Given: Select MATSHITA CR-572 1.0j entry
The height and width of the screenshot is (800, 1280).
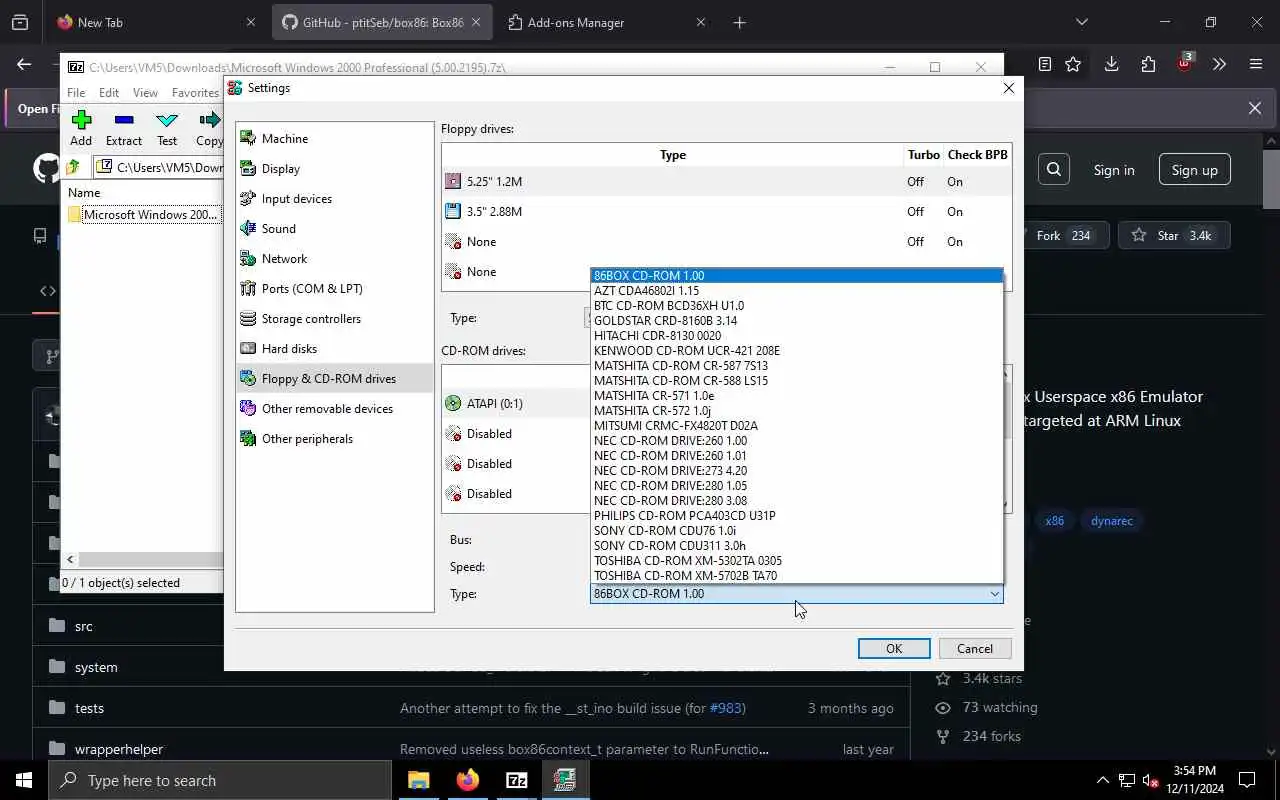Looking at the screenshot, I should [796, 410].
